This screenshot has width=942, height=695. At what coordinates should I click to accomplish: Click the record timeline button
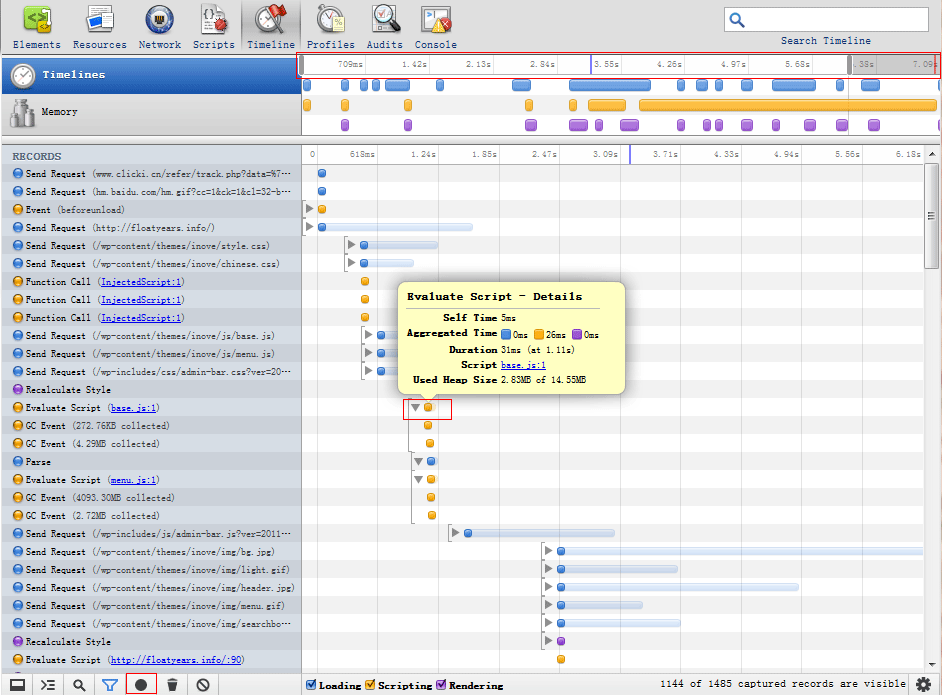[x=141, y=685]
